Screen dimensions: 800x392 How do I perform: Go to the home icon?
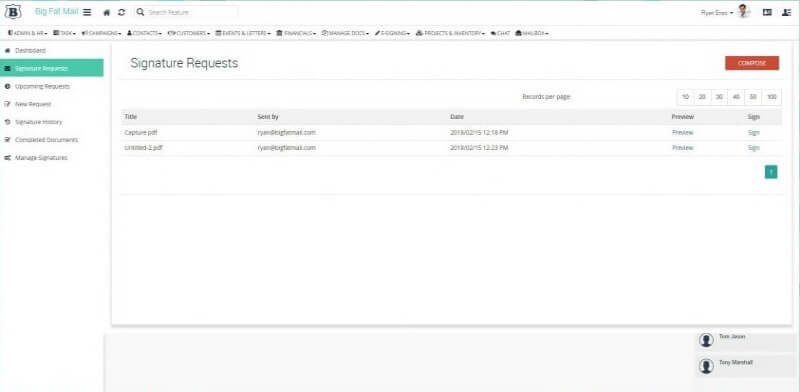click(x=107, y=12)
